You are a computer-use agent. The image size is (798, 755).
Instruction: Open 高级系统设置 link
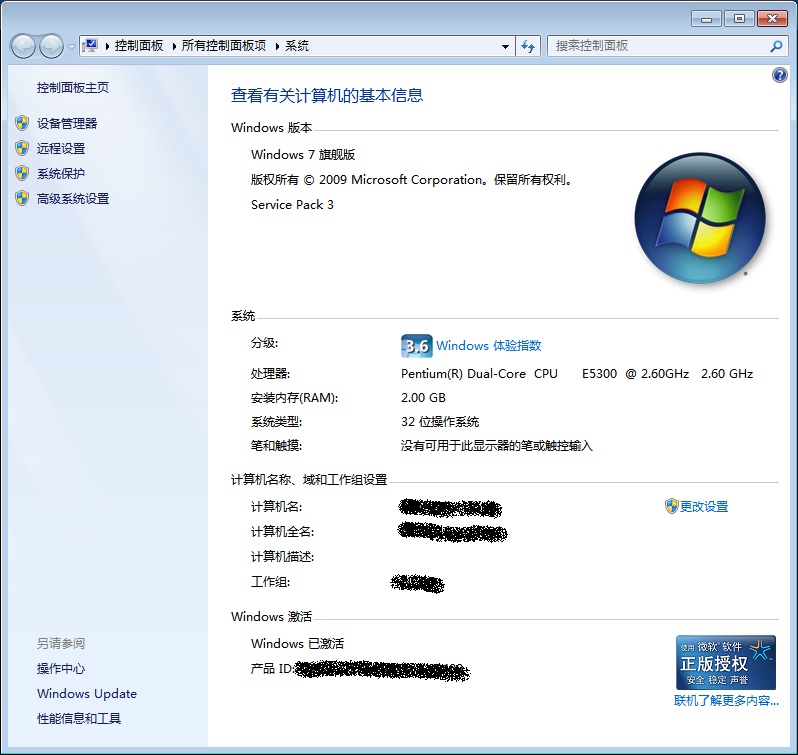pyautogui.click(x=73, y=198)
